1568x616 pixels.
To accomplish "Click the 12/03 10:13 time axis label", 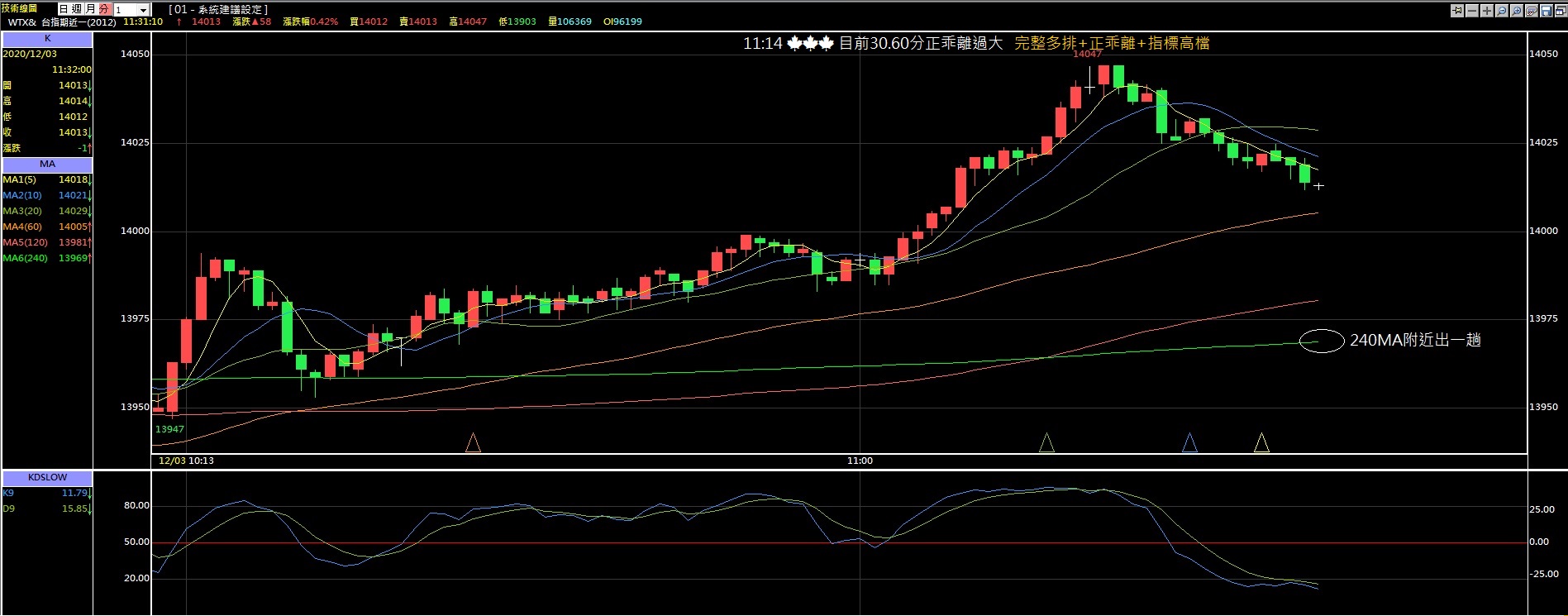I will tap(186, 461).
